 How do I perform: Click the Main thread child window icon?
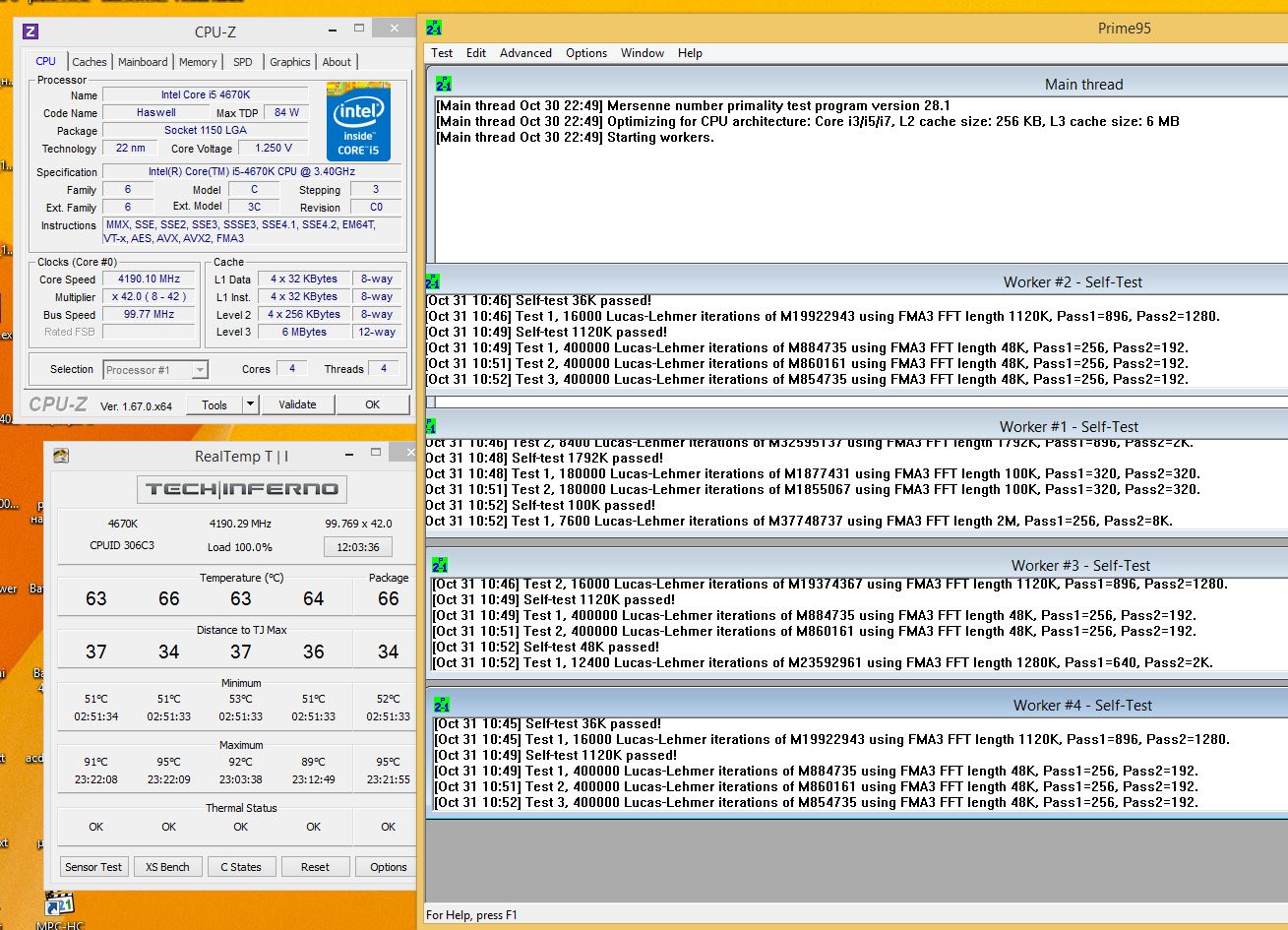(443, 85)
